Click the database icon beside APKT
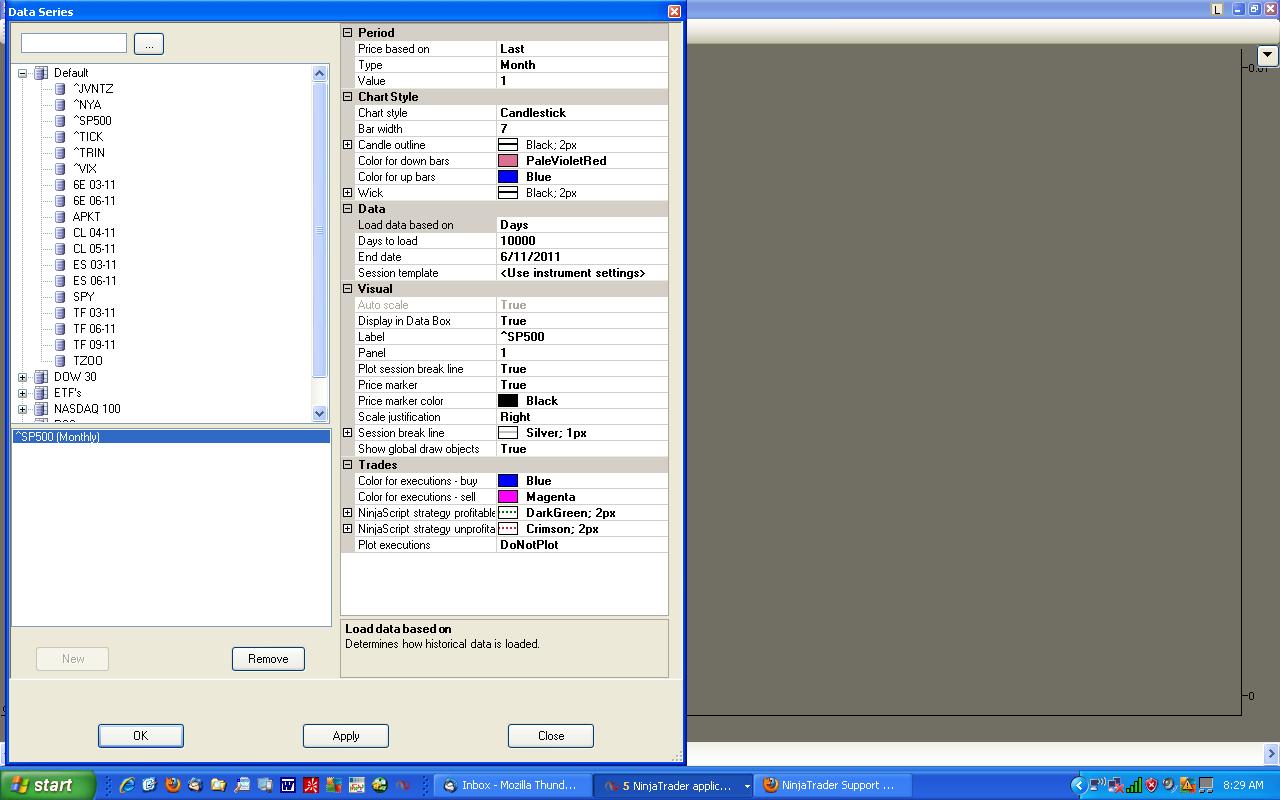This screenshot has height=800, width=1280. 60,217
